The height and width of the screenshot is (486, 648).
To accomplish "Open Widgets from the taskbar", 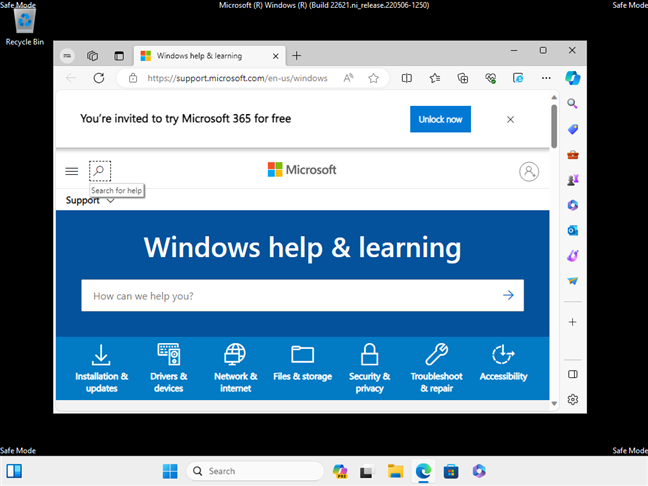I will 14,471.
